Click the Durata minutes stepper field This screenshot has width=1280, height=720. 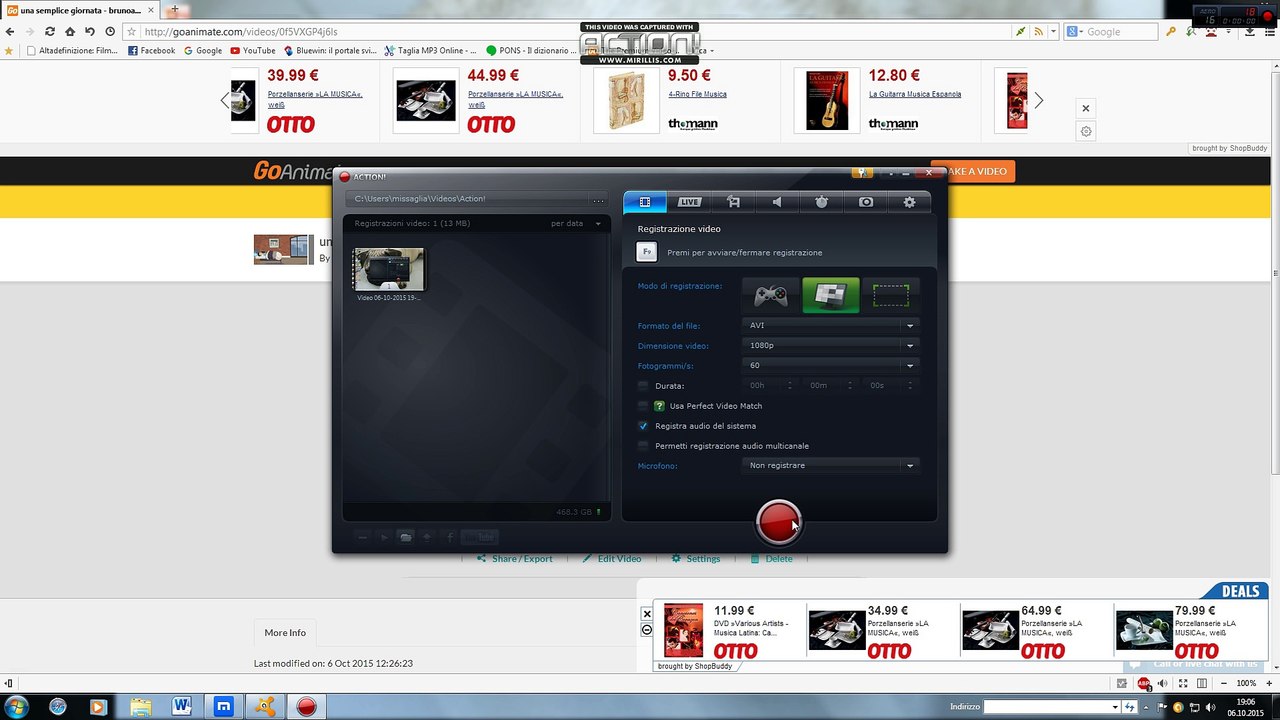point(831,385)
